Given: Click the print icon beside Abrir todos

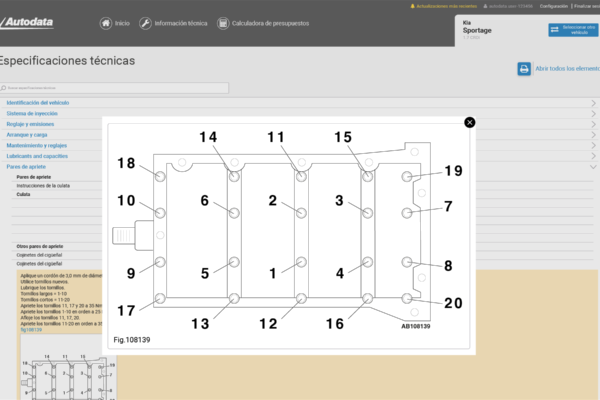Looking at the screenshot, I should point(523,69).
